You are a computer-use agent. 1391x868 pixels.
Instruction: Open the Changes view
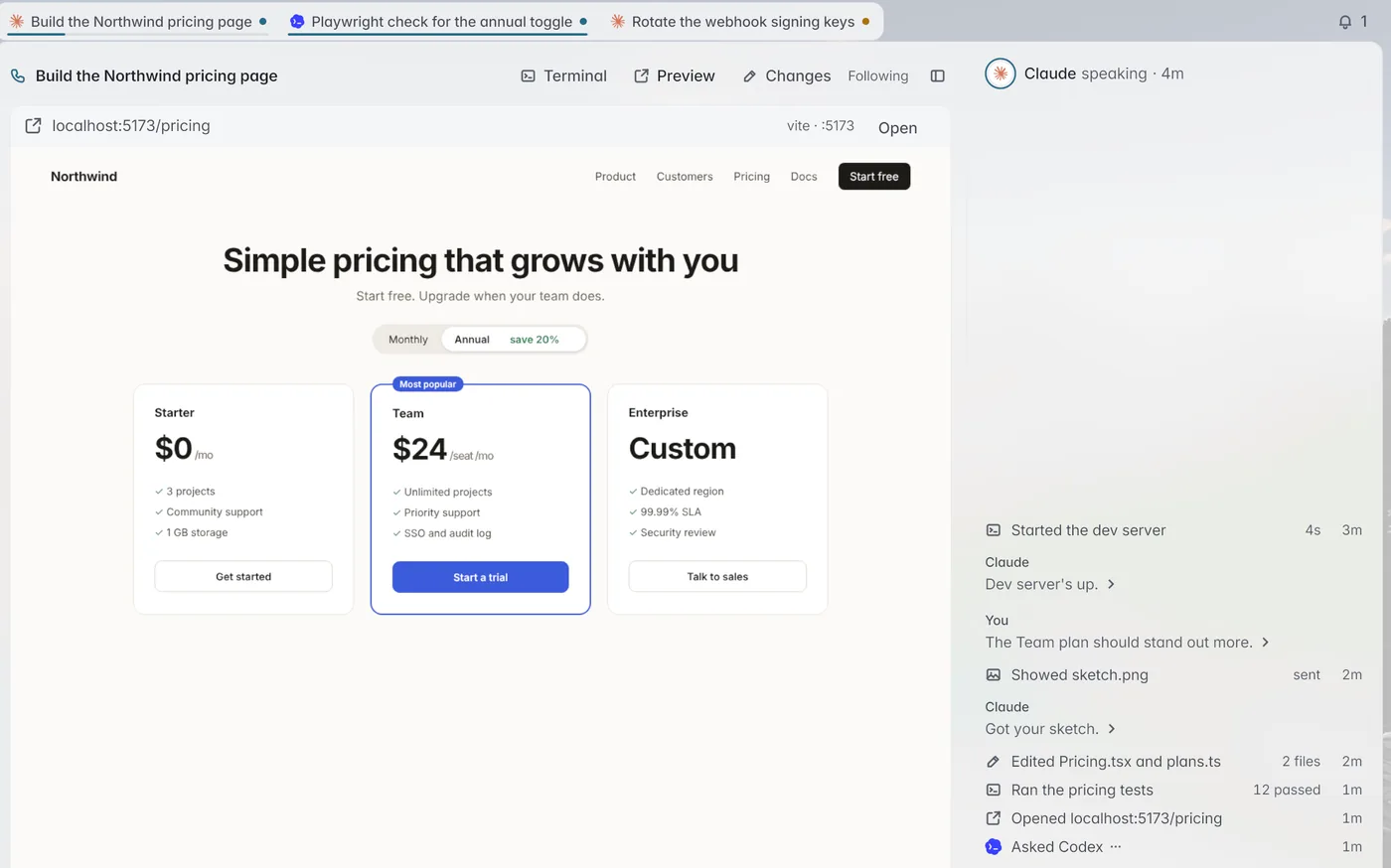tap(786, 75)
